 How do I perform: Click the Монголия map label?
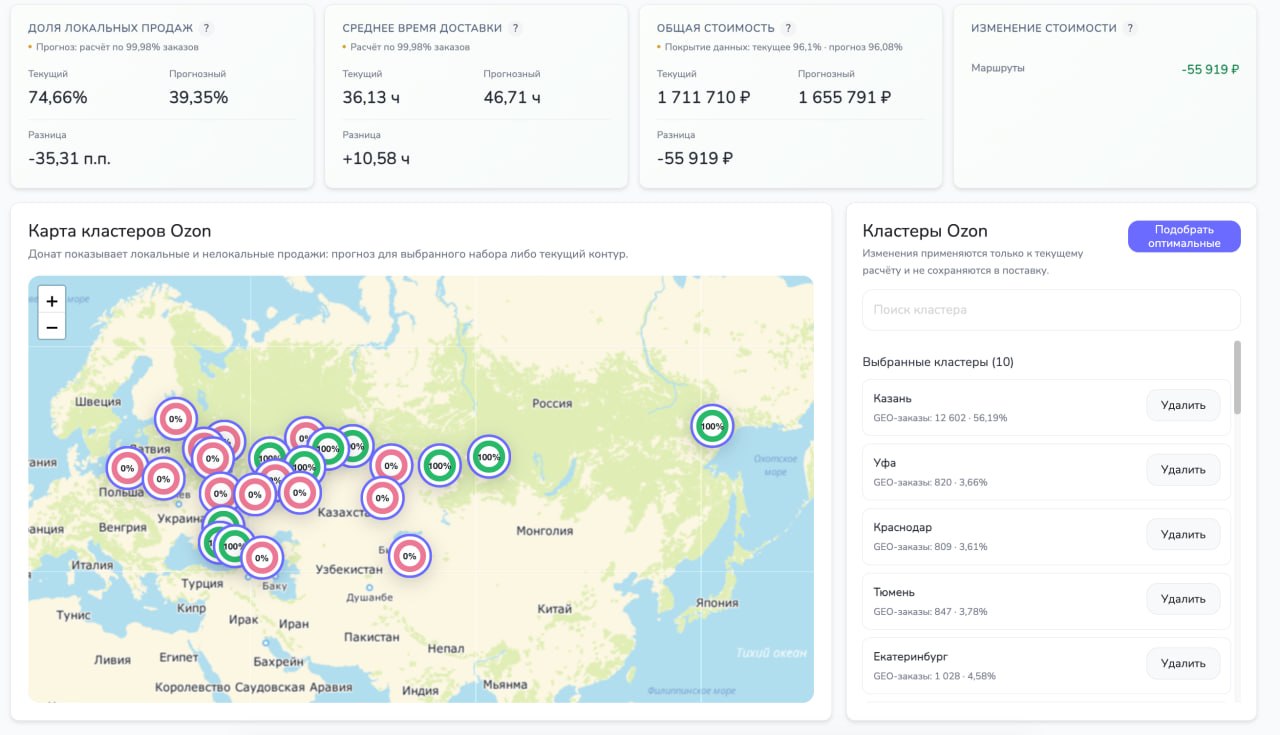(544, 531)
